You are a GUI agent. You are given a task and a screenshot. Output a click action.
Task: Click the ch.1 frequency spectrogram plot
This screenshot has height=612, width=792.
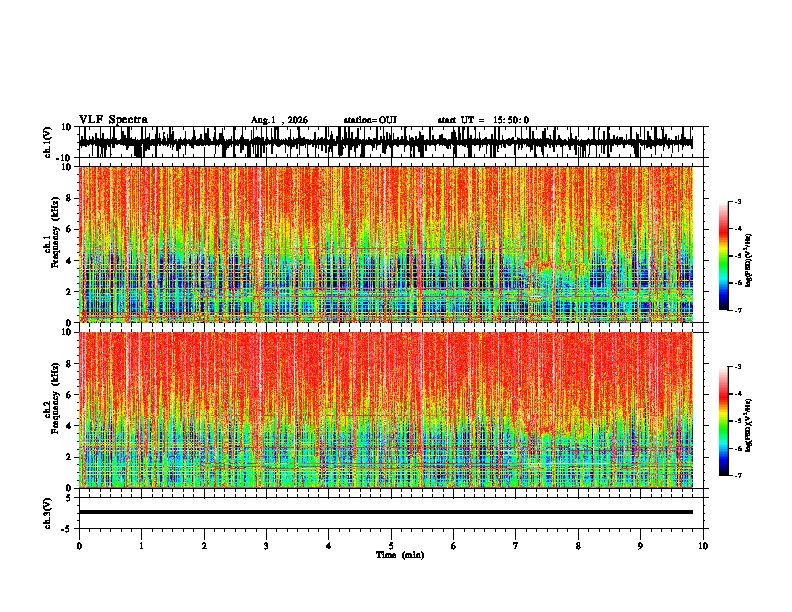pyautogui.click(x=386, y=244)
